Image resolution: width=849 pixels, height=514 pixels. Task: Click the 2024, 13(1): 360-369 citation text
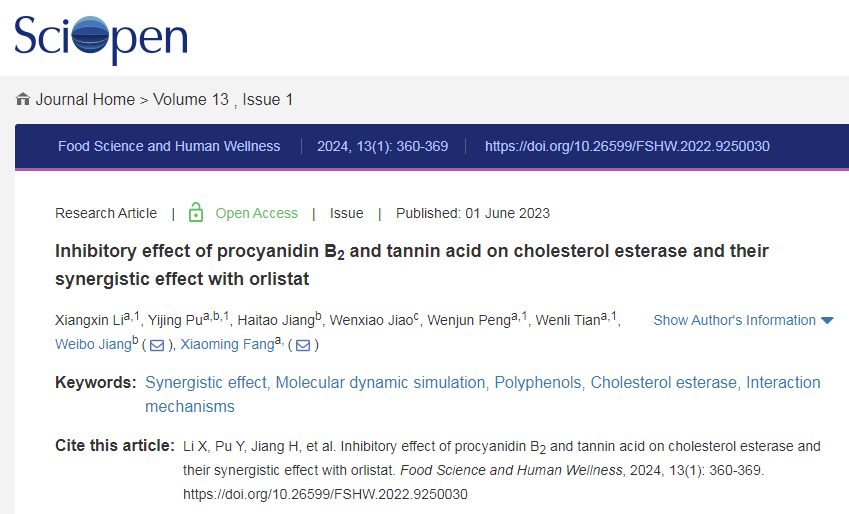tap(382, 146)
